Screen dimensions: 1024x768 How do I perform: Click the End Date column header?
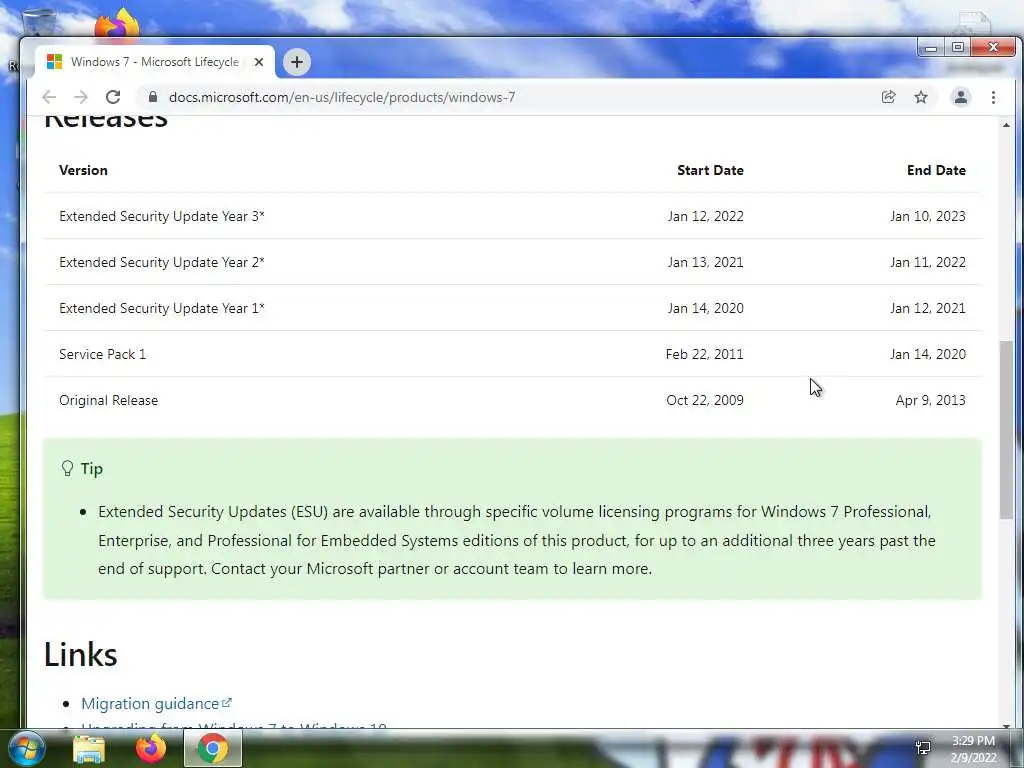tap(936, 170)
